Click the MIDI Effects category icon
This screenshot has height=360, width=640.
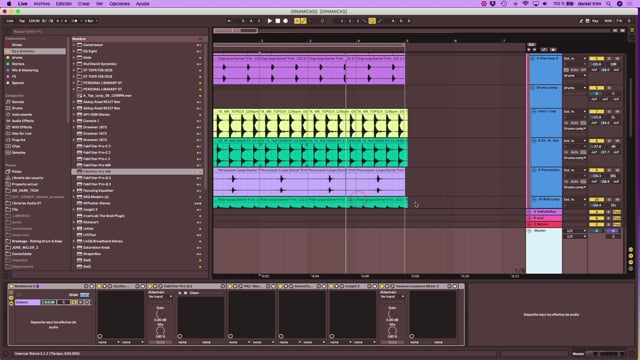tap(8, 127)
